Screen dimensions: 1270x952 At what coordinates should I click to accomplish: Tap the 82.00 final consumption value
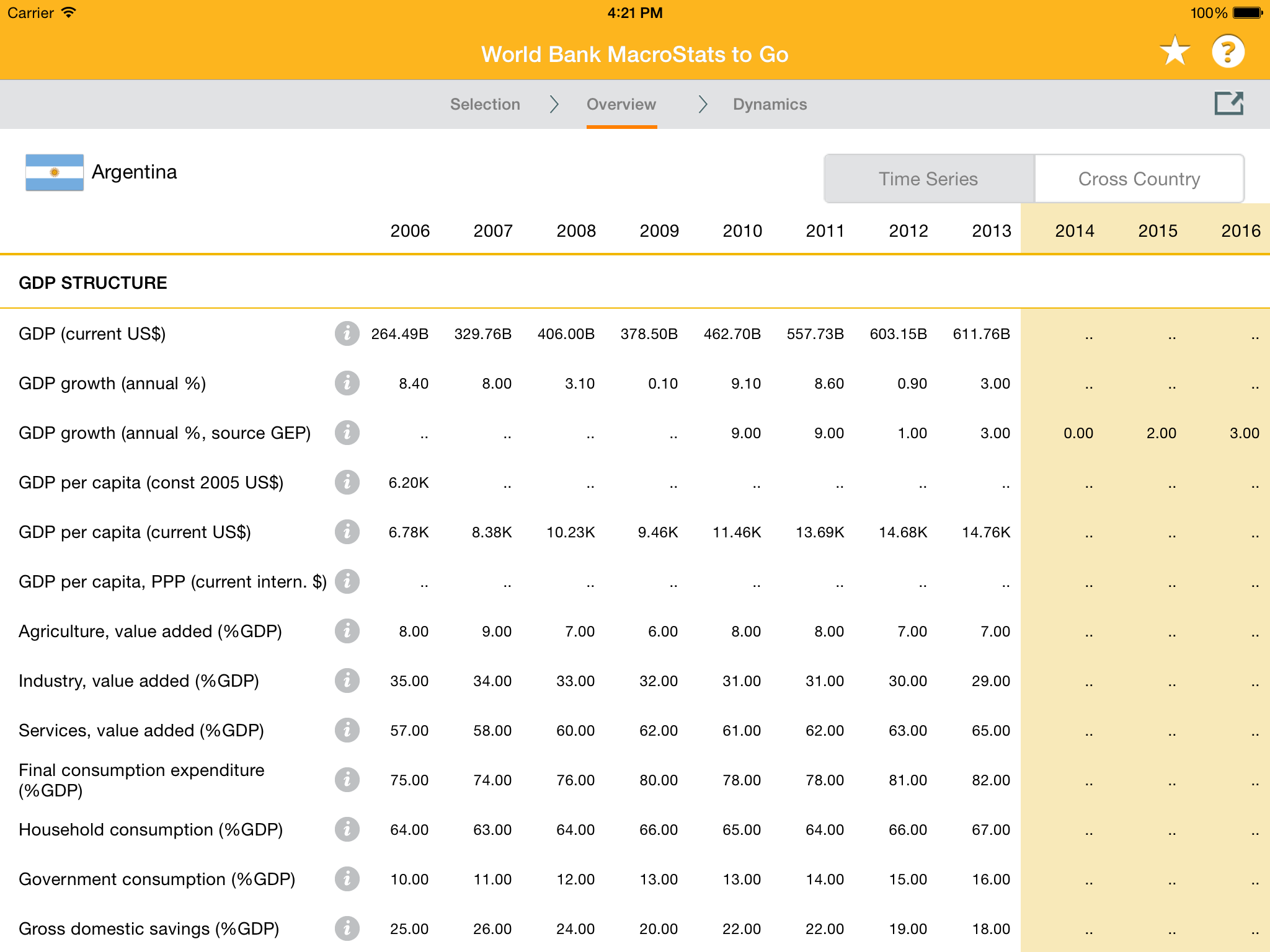[x=991, y=780]
